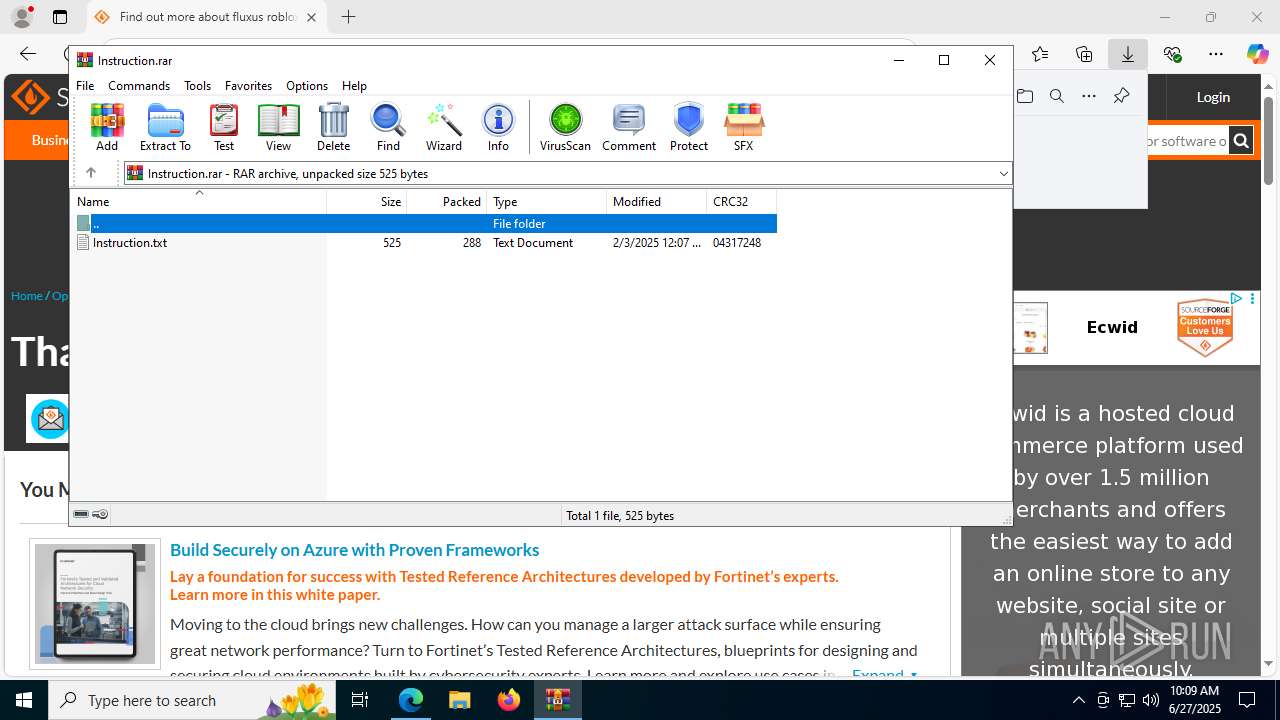The height and width of the screenshot is (720, 1280).
Task: Open the Copilot icon in Edge
Action: (1257, 54)
